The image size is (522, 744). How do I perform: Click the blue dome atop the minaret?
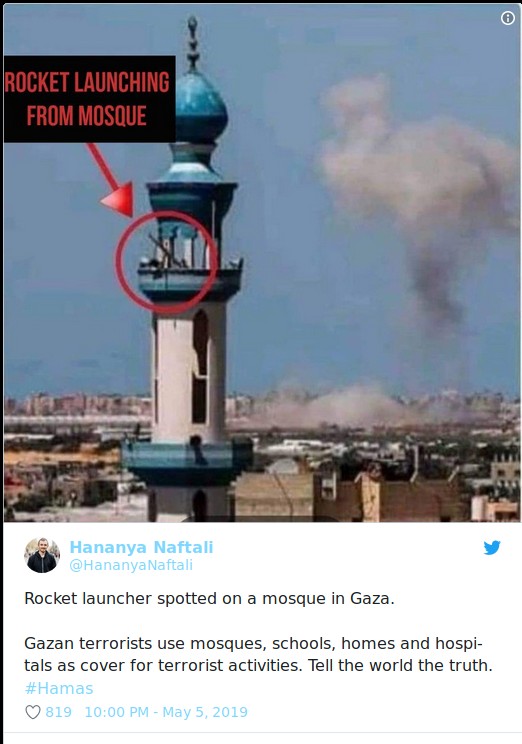click(201, 109)
